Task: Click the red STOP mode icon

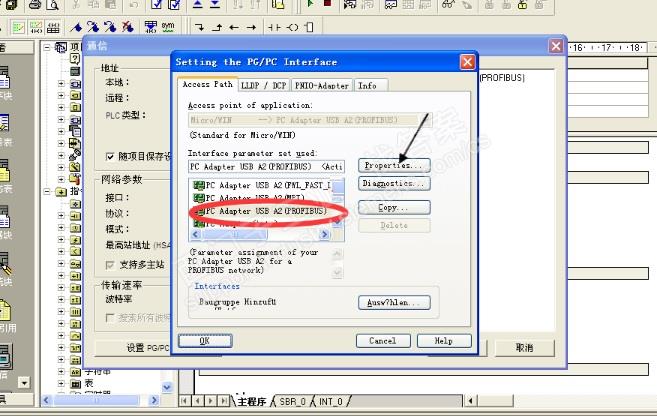Action: pyautogui.click(x=328, y=3)
